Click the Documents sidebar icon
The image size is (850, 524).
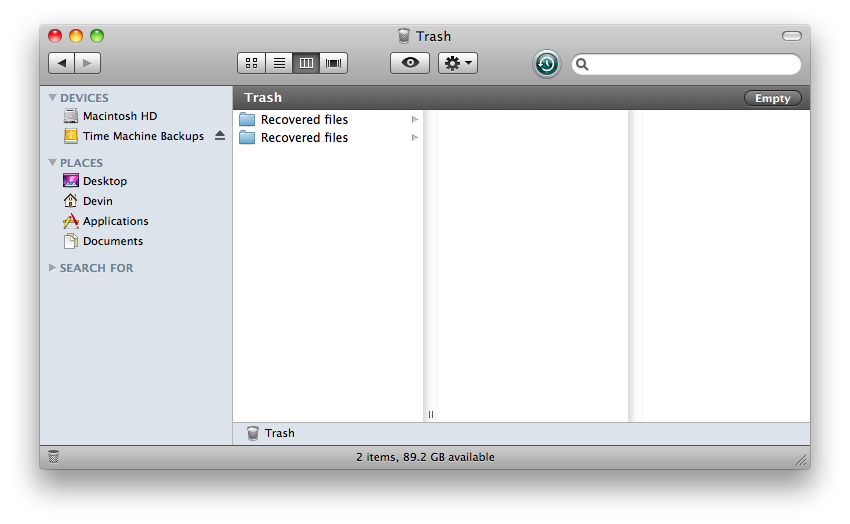point(70,241)
